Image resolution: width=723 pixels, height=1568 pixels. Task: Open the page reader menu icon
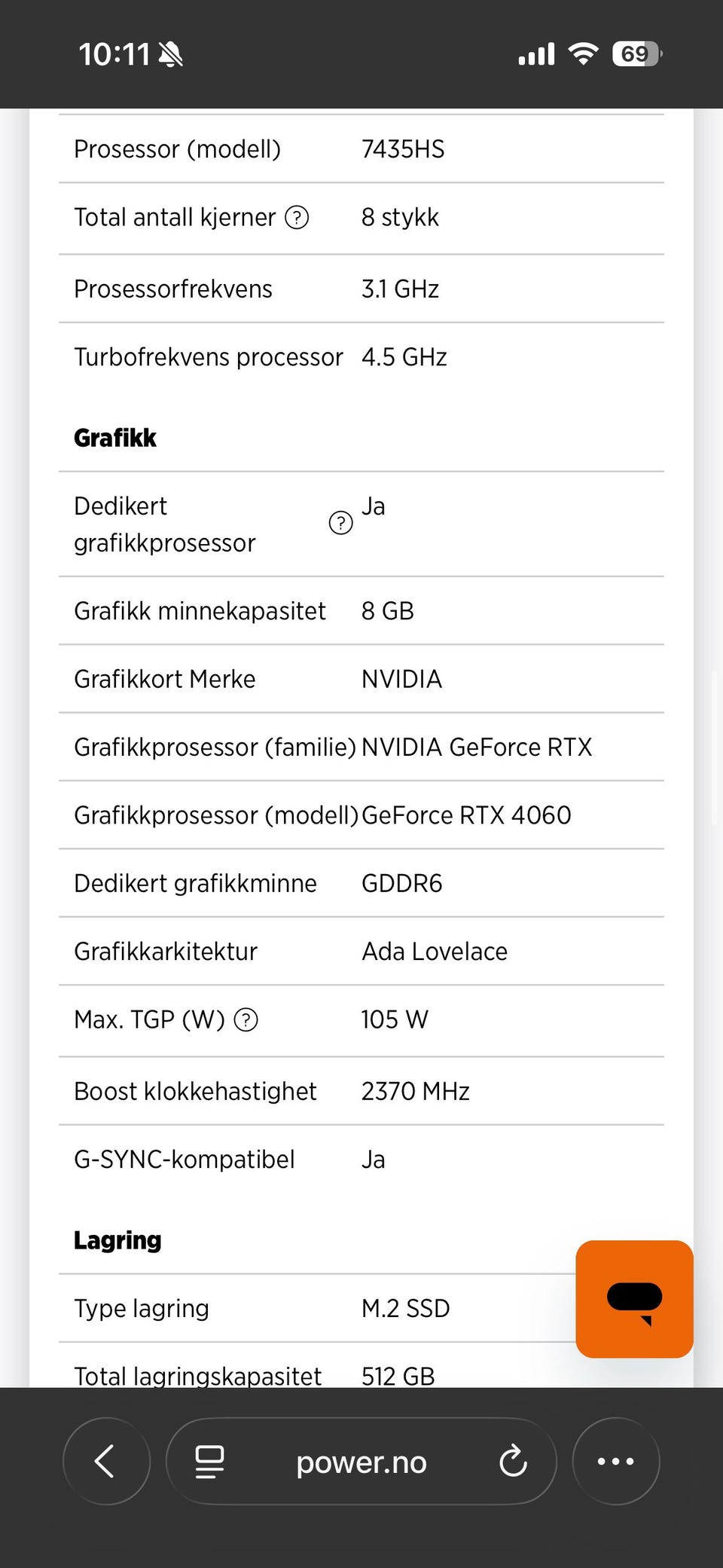coord(209,1461)
